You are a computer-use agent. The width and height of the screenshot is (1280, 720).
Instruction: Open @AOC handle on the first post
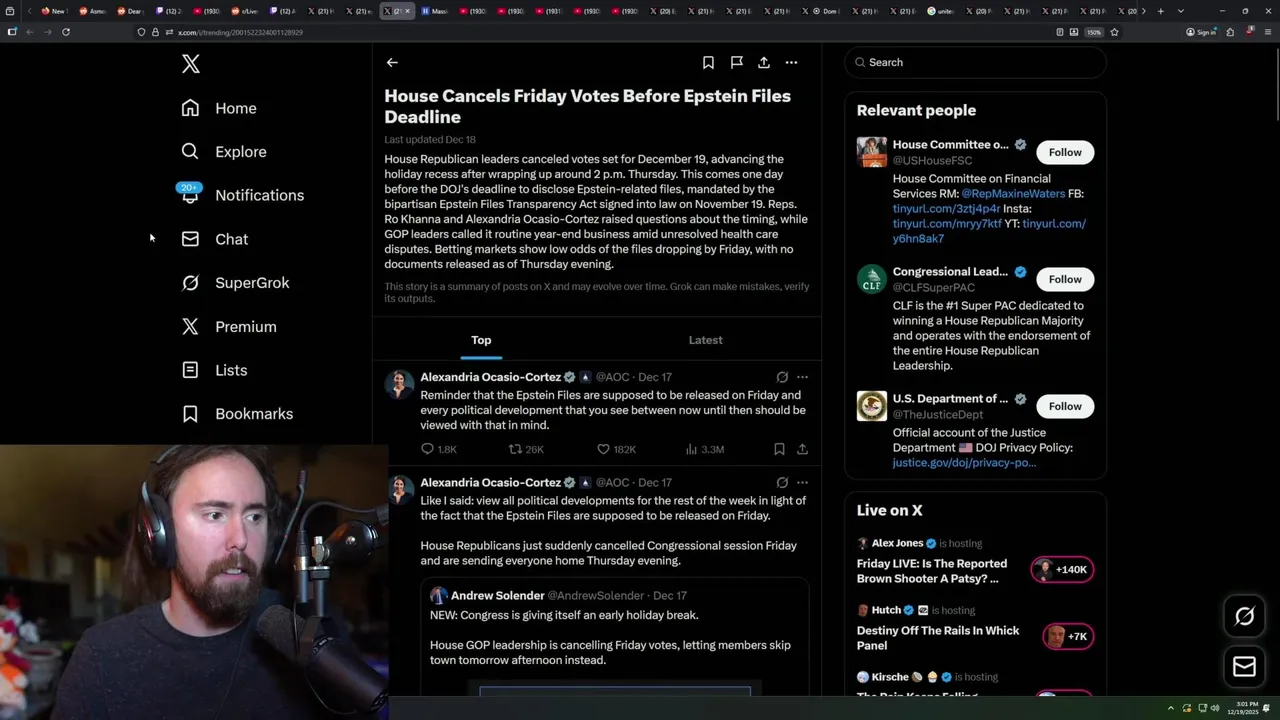pos(613,377)
